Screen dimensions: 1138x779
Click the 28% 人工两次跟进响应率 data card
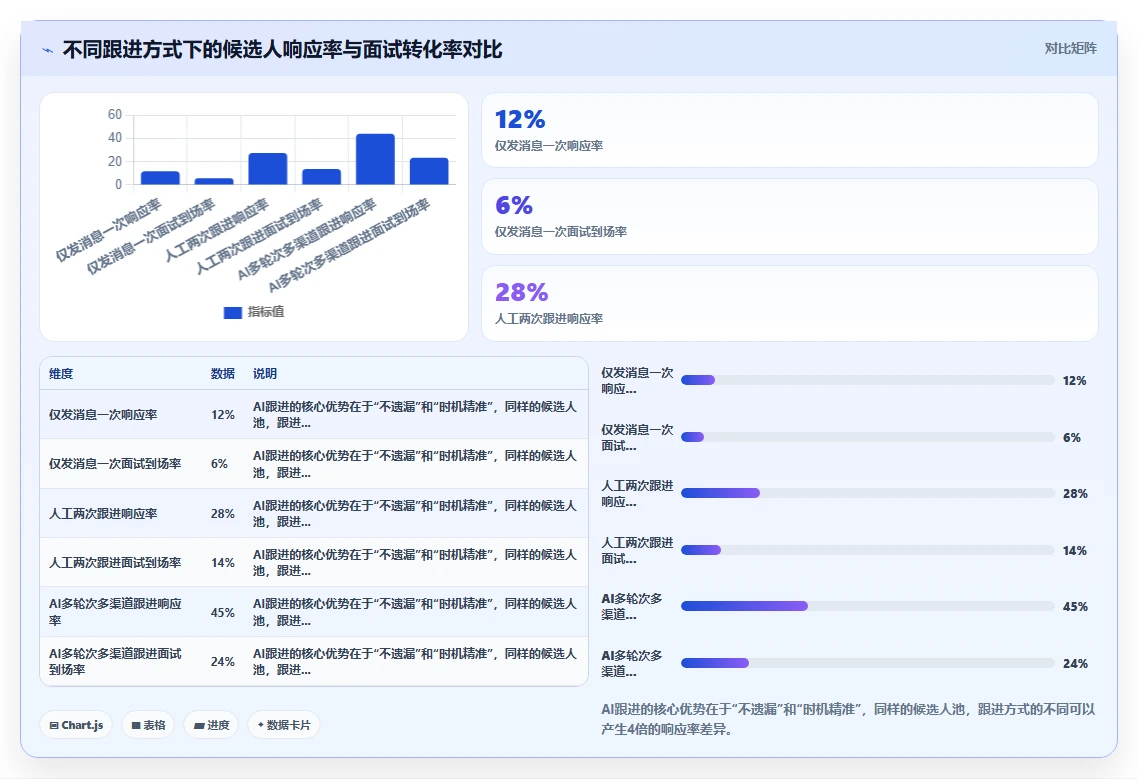pos(790,303)
